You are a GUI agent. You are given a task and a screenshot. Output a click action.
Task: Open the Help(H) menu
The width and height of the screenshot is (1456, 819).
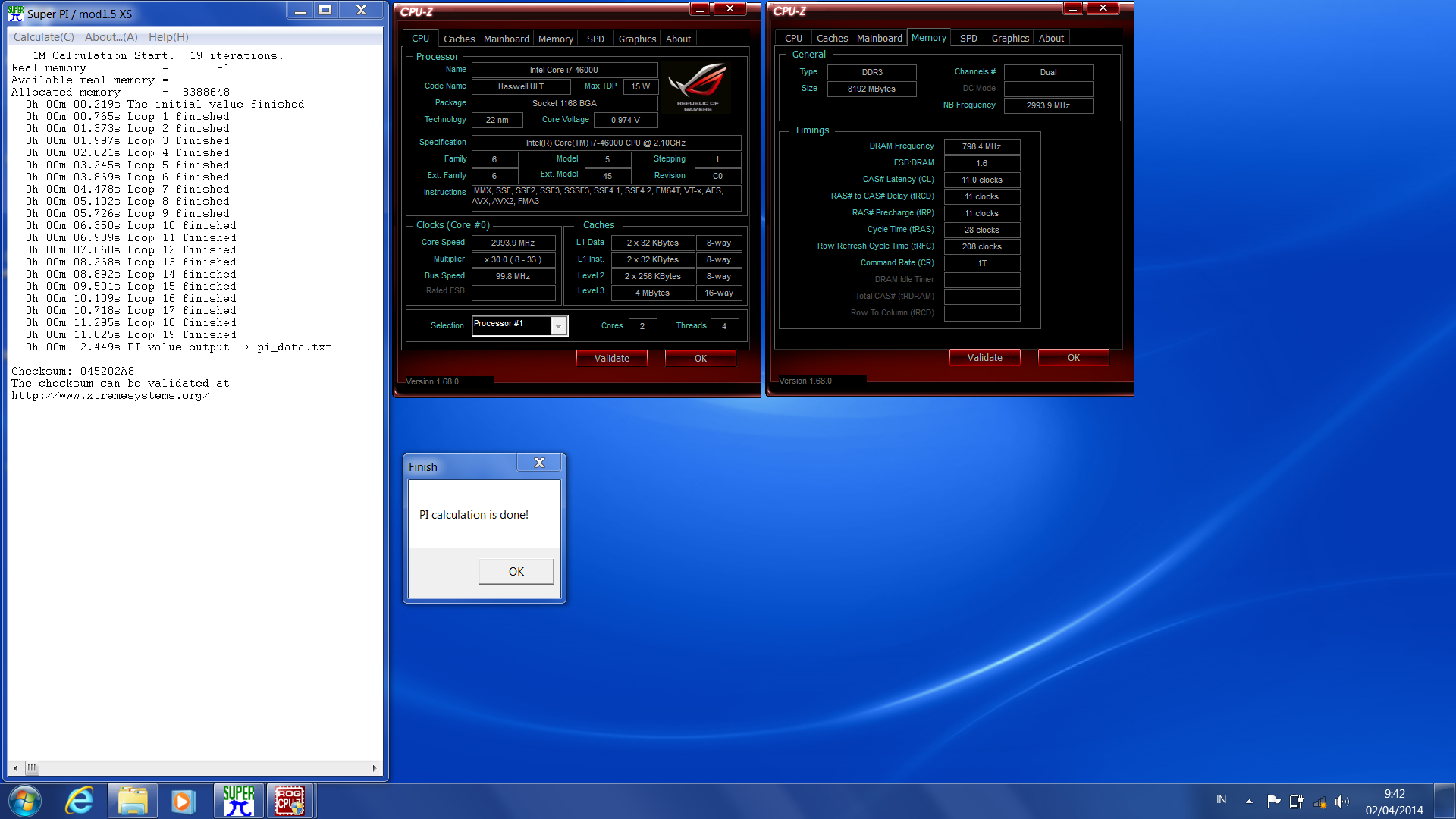coord(168,37)
